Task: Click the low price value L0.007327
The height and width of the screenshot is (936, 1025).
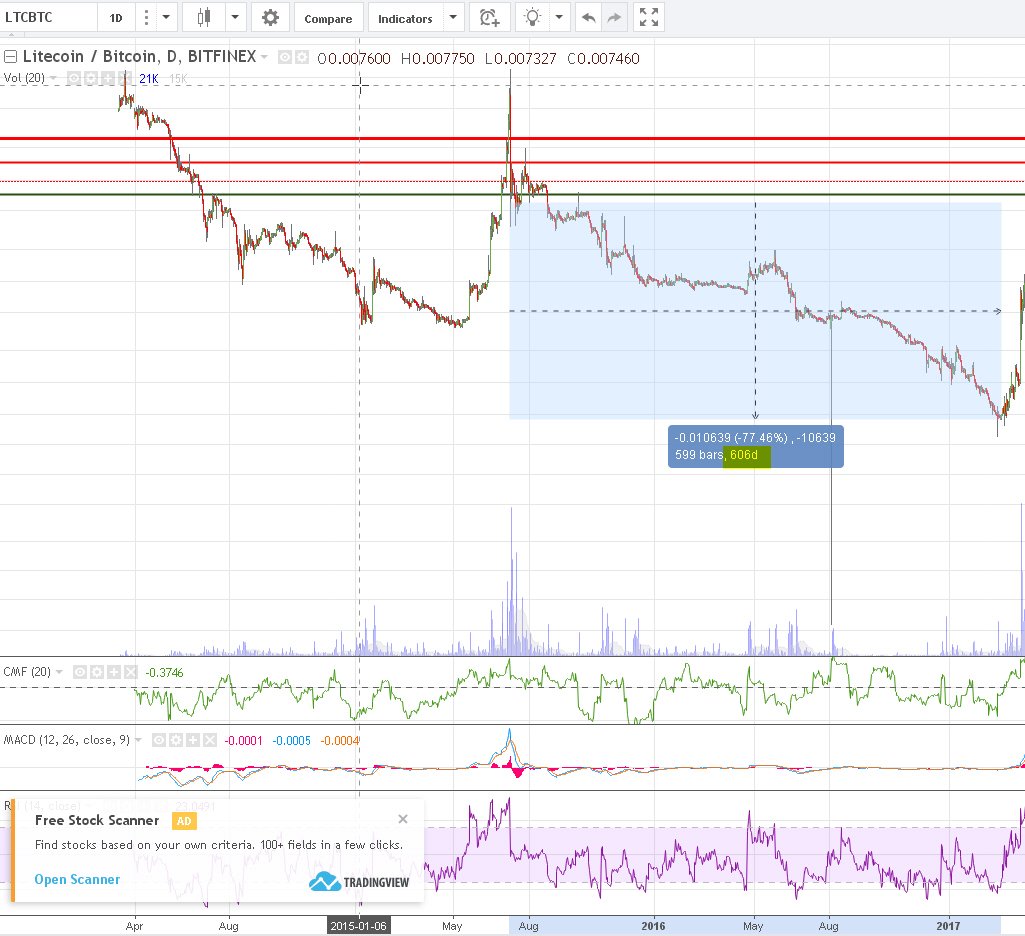Action: tap(520, 59)
